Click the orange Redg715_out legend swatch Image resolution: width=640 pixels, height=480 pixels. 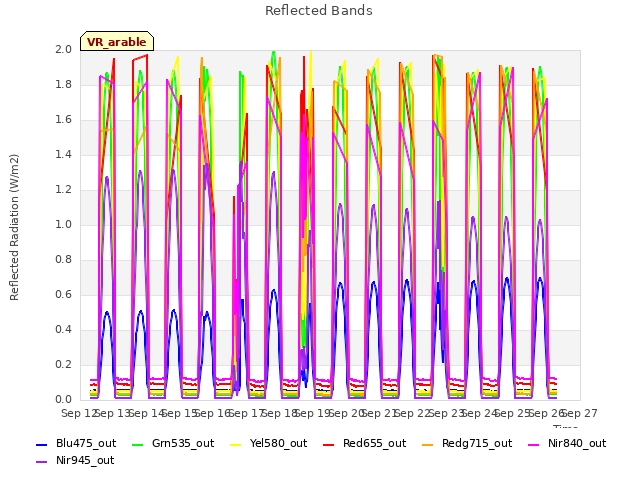pyautogui.click(x=428, y=444)
